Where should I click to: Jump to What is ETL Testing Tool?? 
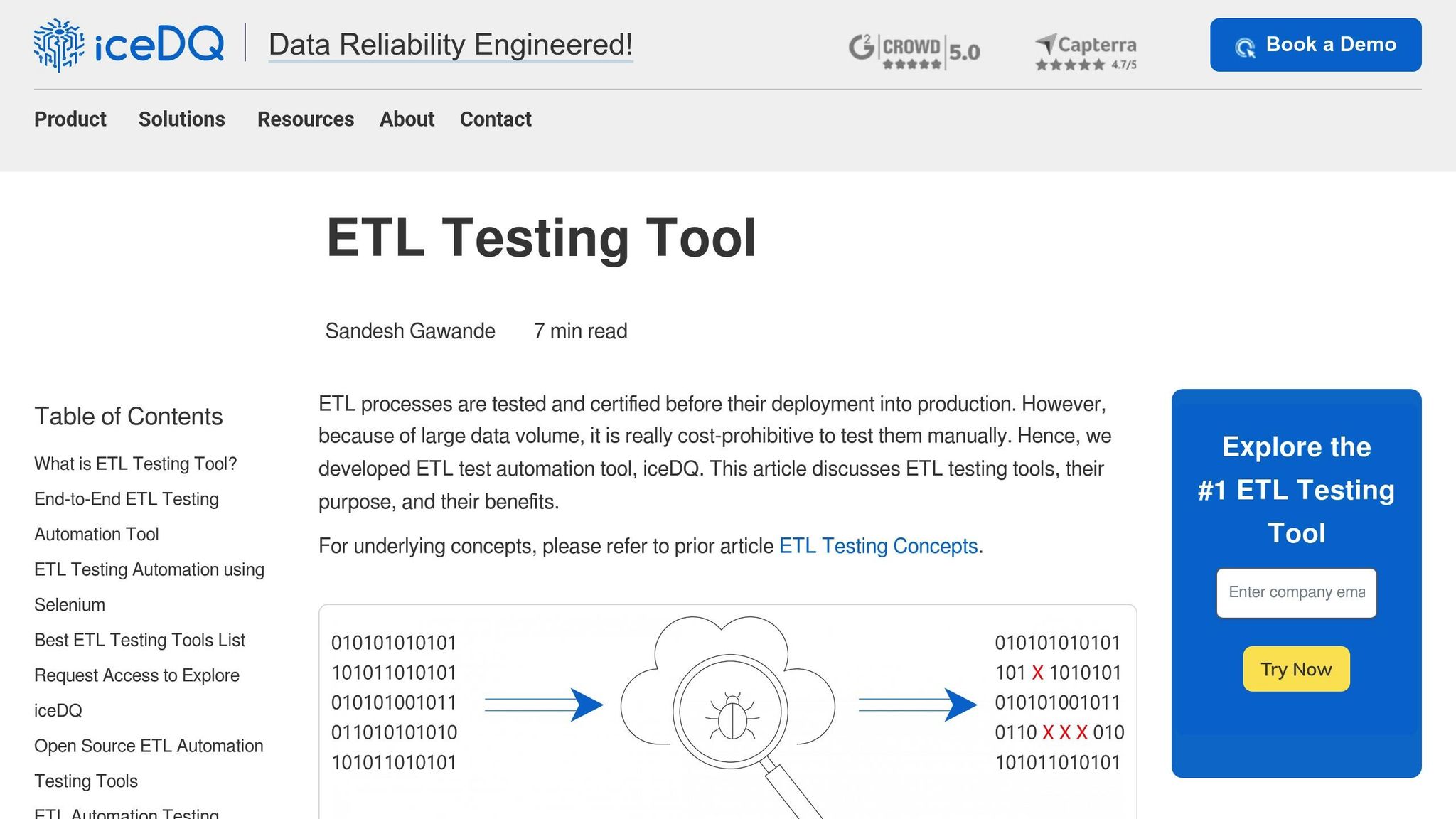(x=135, y=464)
